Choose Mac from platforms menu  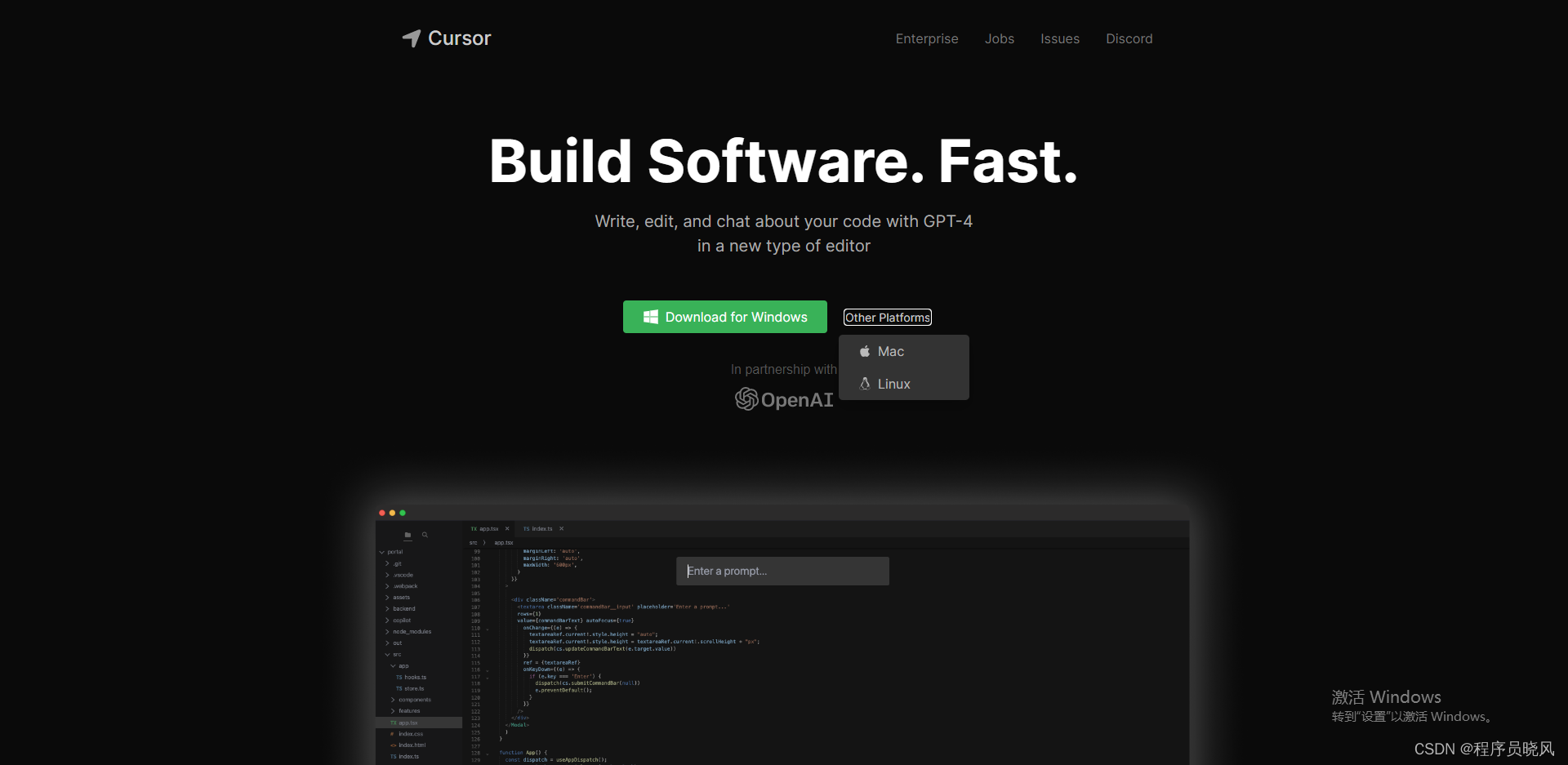tap(904, 351)
